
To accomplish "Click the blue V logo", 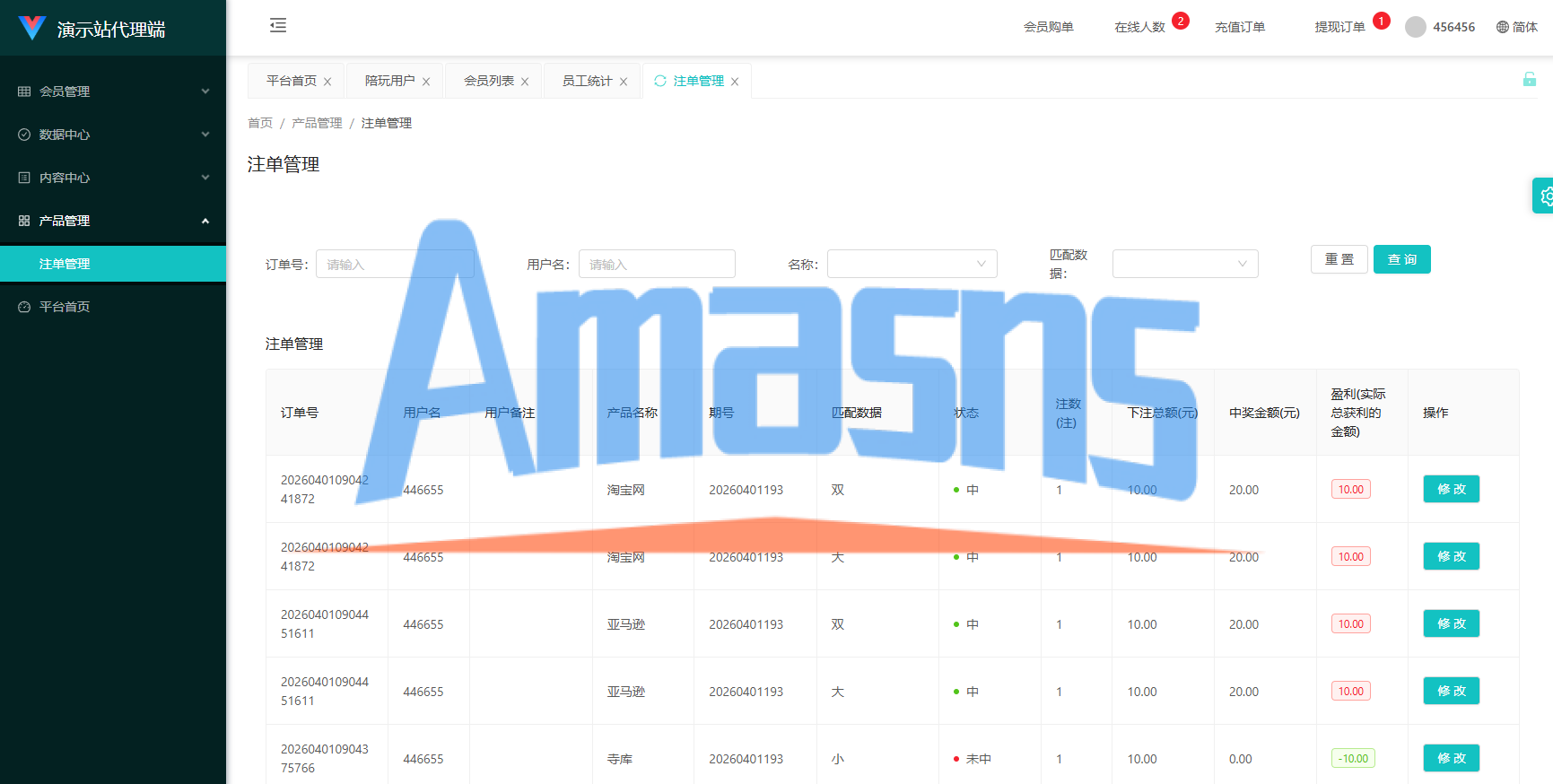I will coord(32,28).
